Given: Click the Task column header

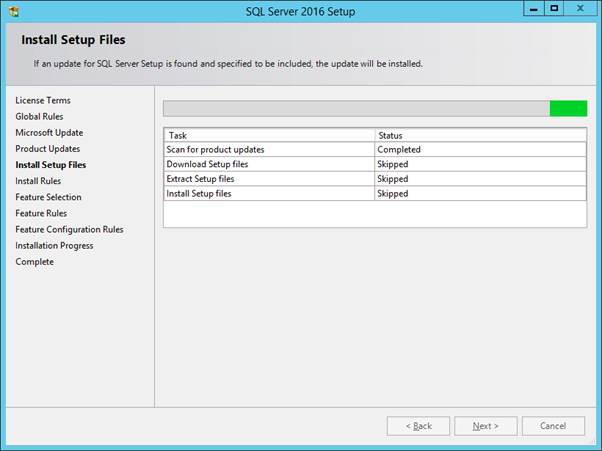Looking at the screenshot, I should (x=269, y=135).
